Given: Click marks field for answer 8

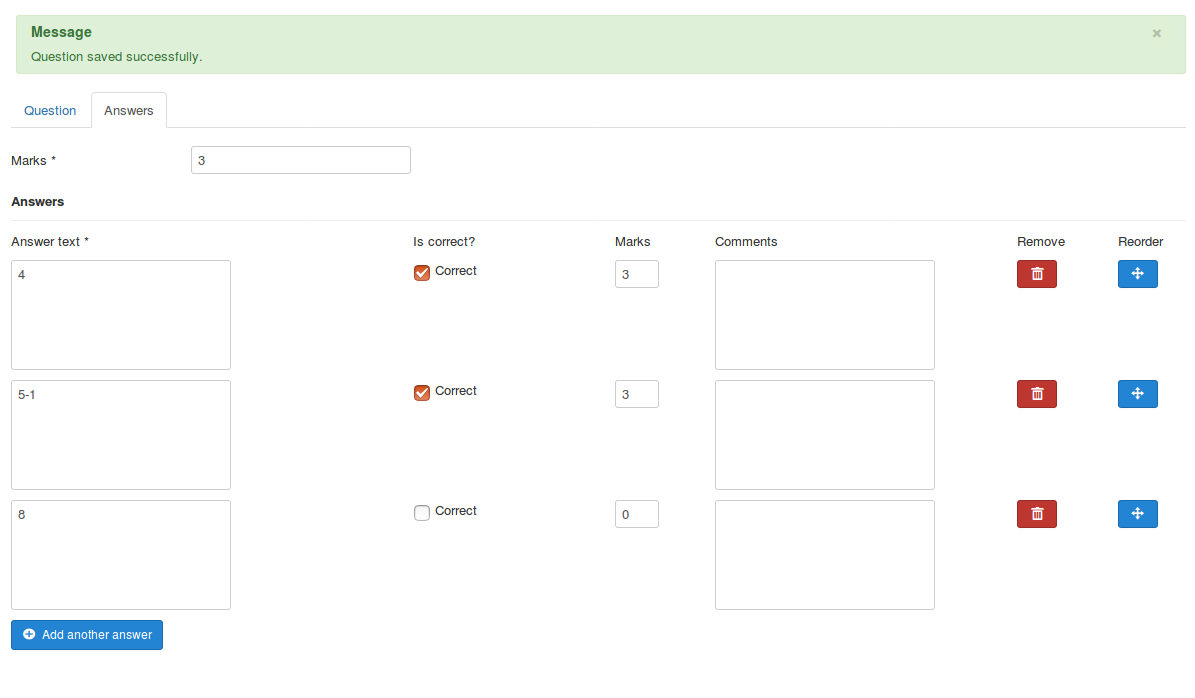Looking at the screenshot, I should [636, 514].
